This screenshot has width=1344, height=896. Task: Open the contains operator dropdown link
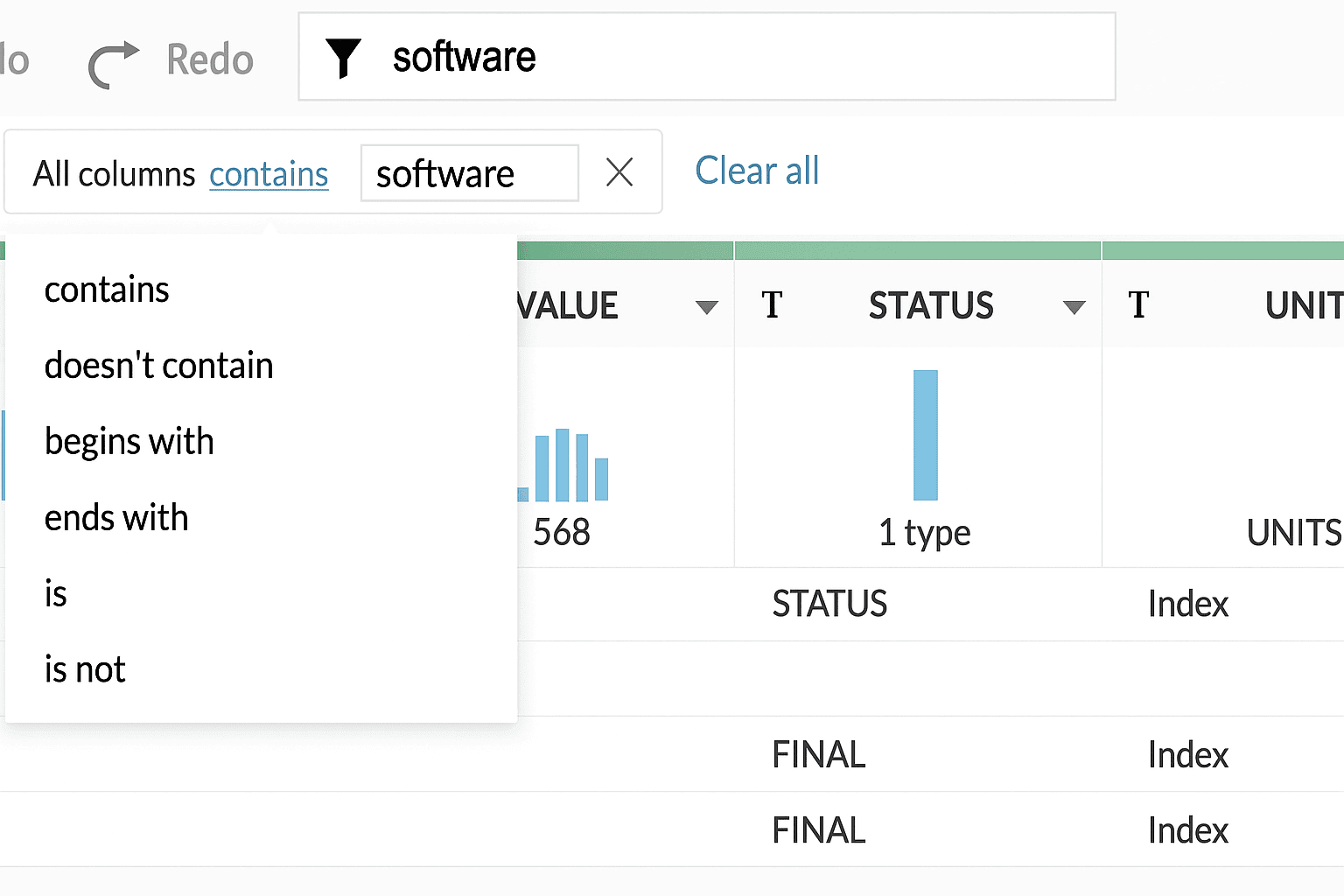[x=269, y=174]
